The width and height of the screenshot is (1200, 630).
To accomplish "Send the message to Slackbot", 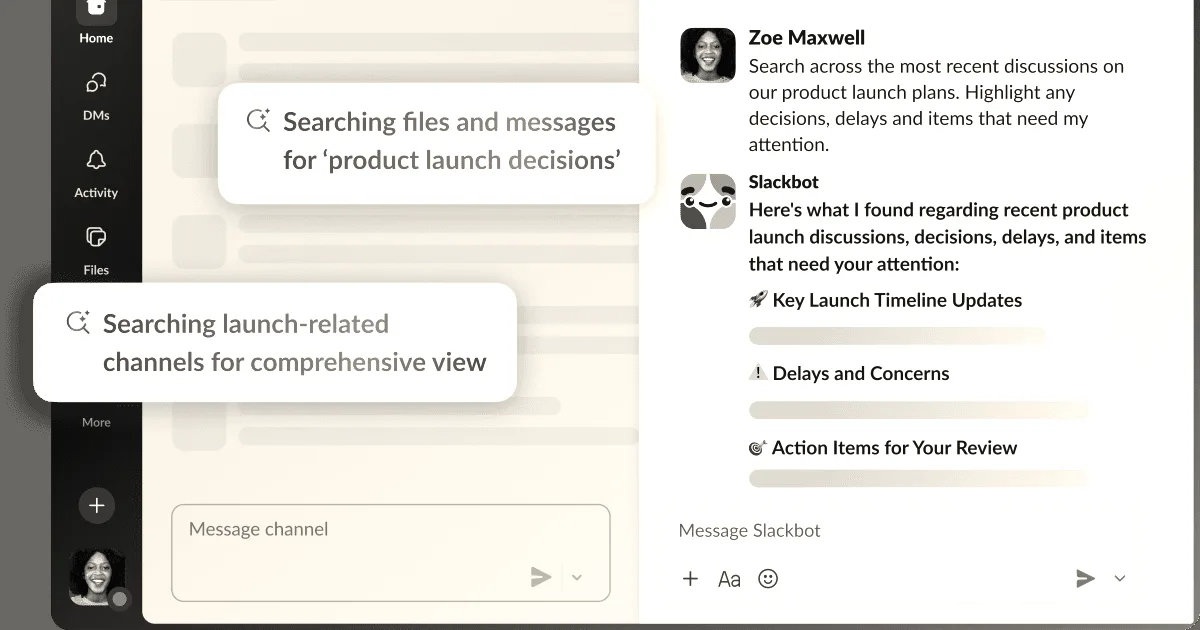I will click(1085, 578).
